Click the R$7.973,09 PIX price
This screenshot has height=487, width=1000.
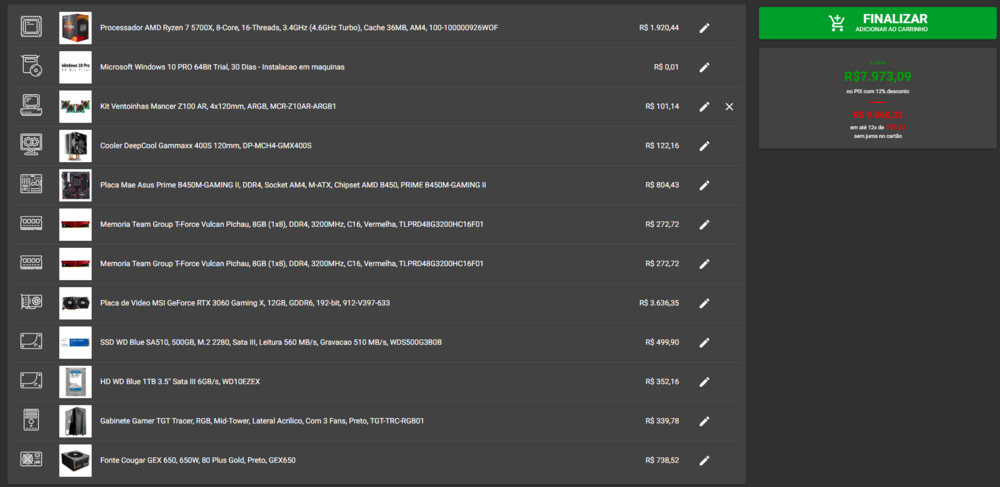click(877, 75)
